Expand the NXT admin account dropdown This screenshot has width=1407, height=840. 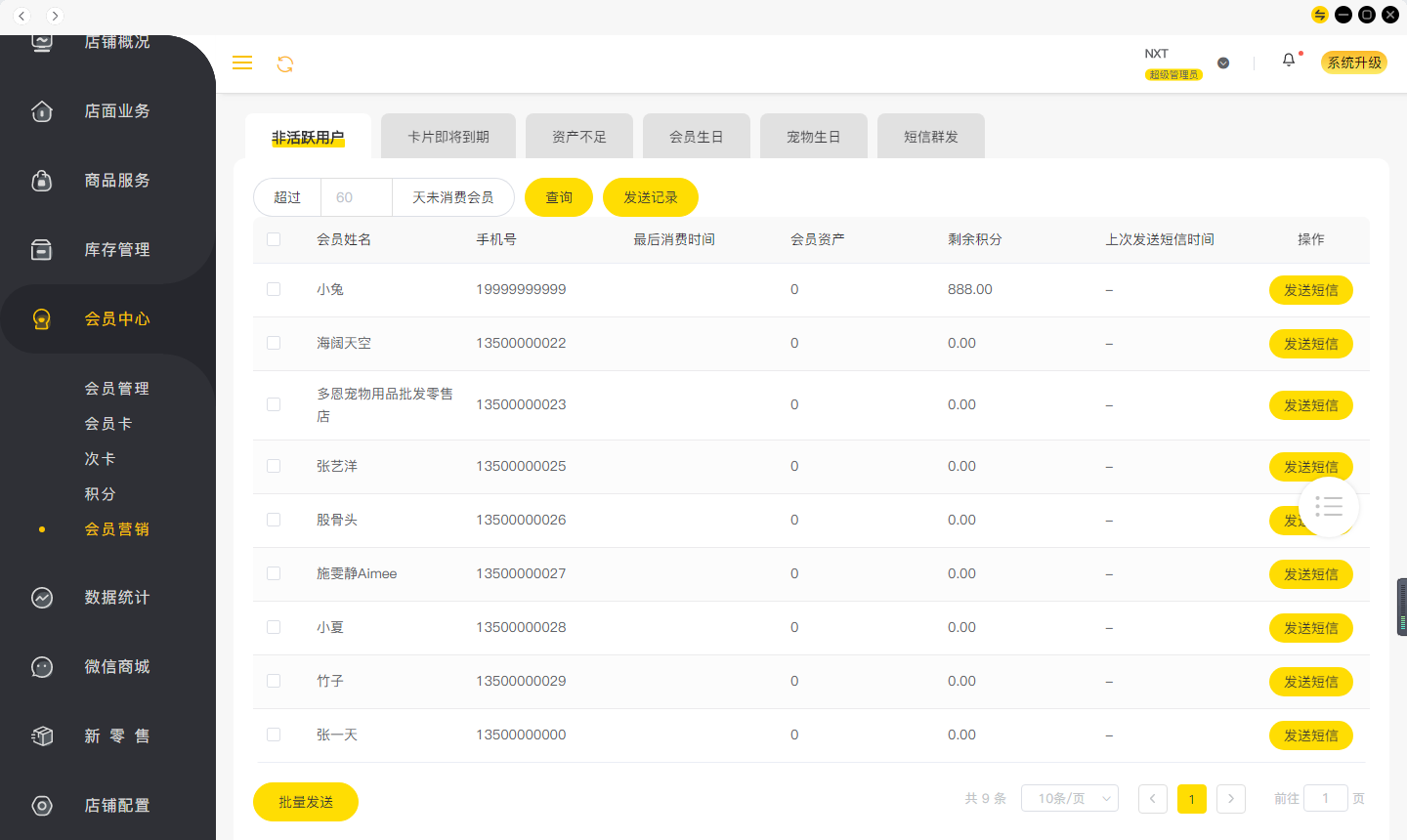(1222, 62)
